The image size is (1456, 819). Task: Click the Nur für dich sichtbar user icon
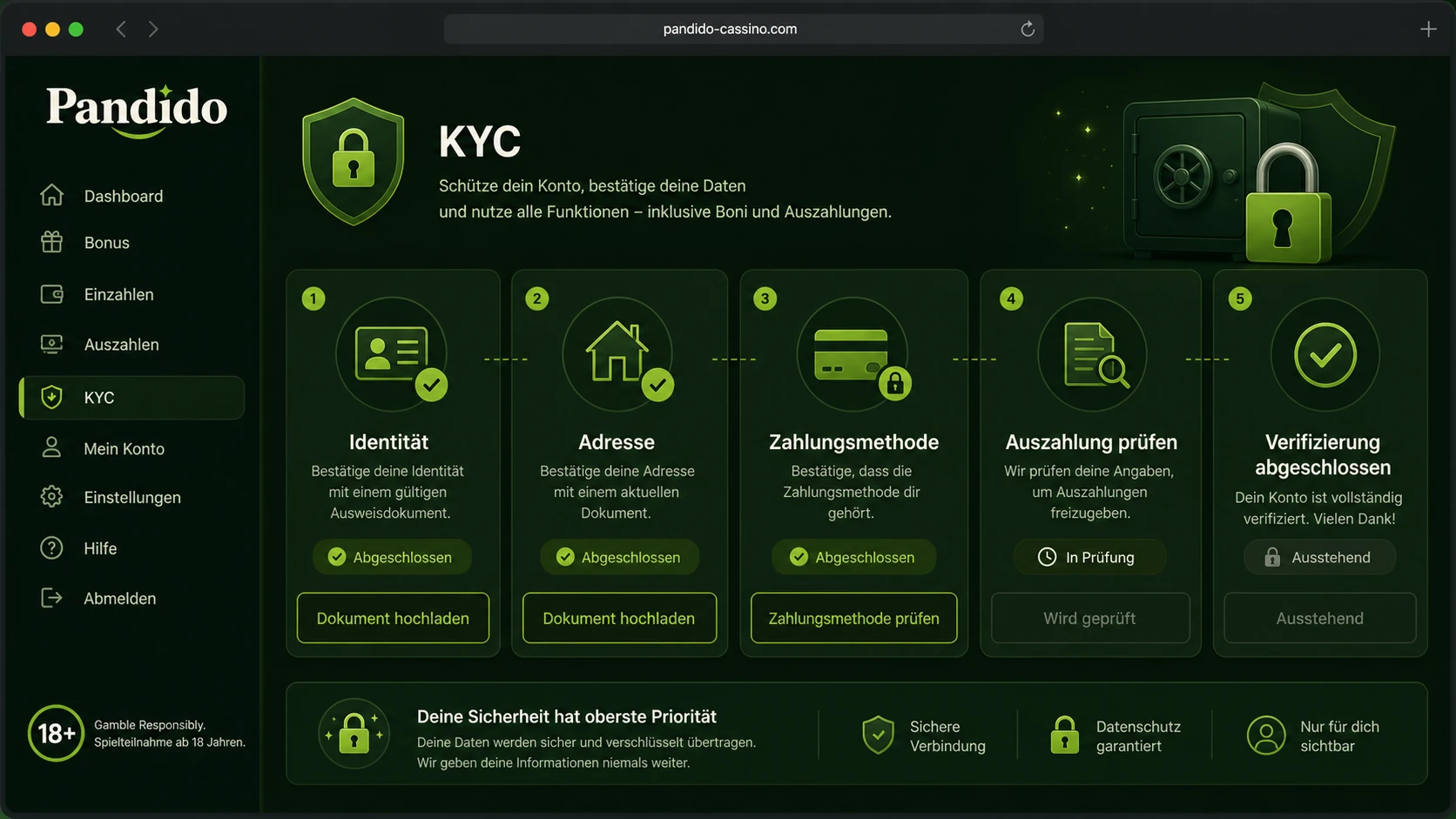(x=1266, y=735)
